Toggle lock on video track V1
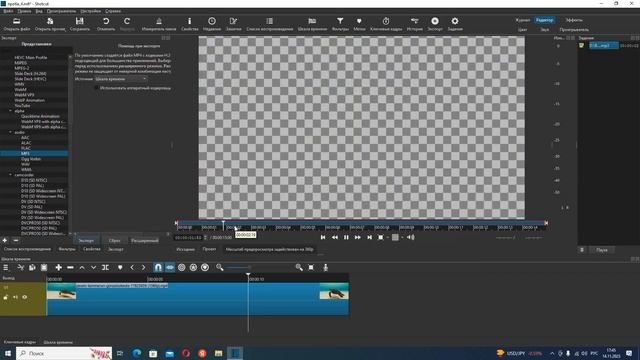640x360 pixels. tap(6, 297)
